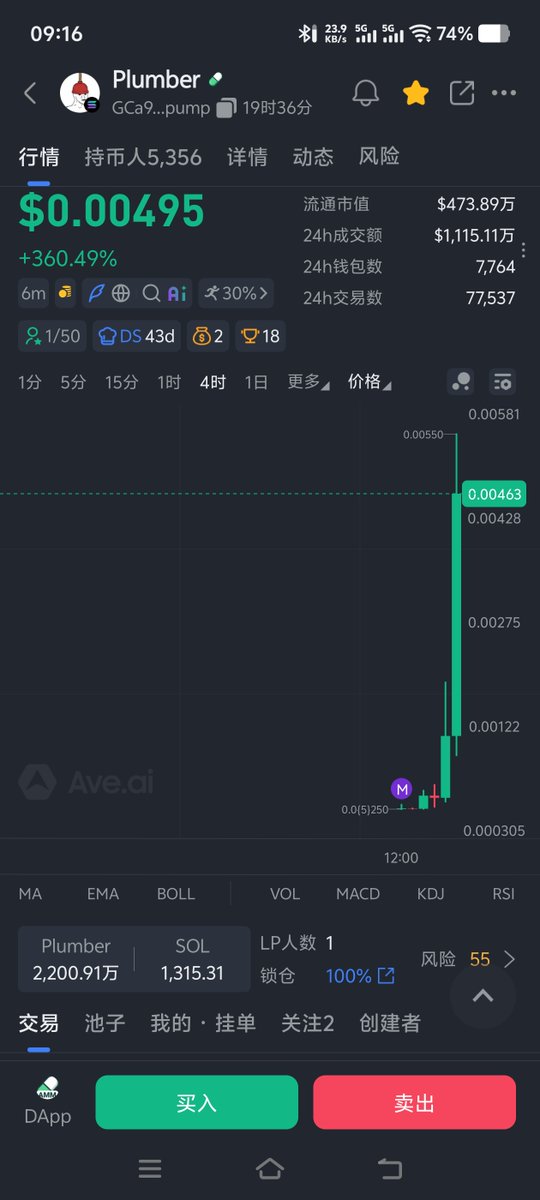Tap the floating scroll-up arrow button
The height and width of the screenshot is (1200, 540).
tap(483, 995)
